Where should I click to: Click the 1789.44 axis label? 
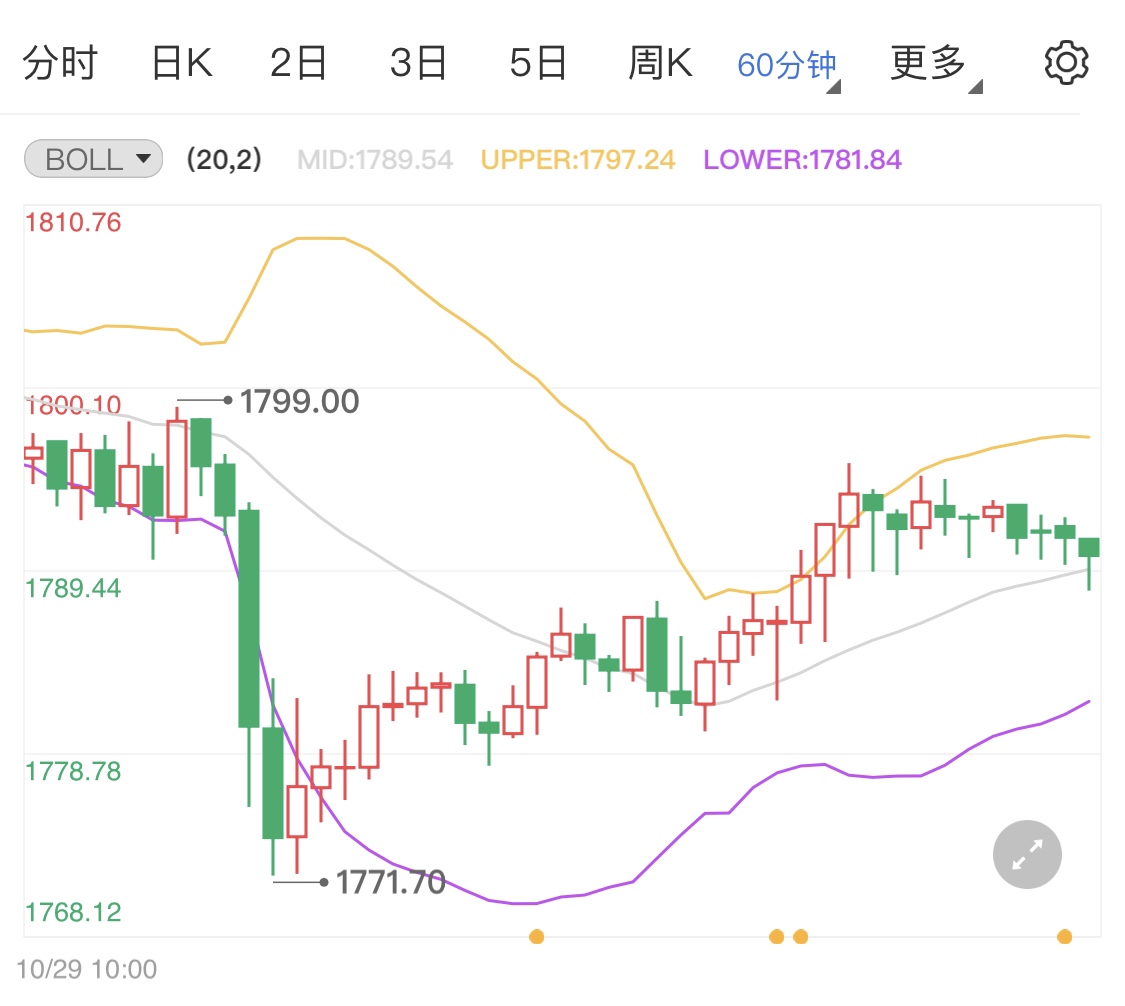(73, 588)
